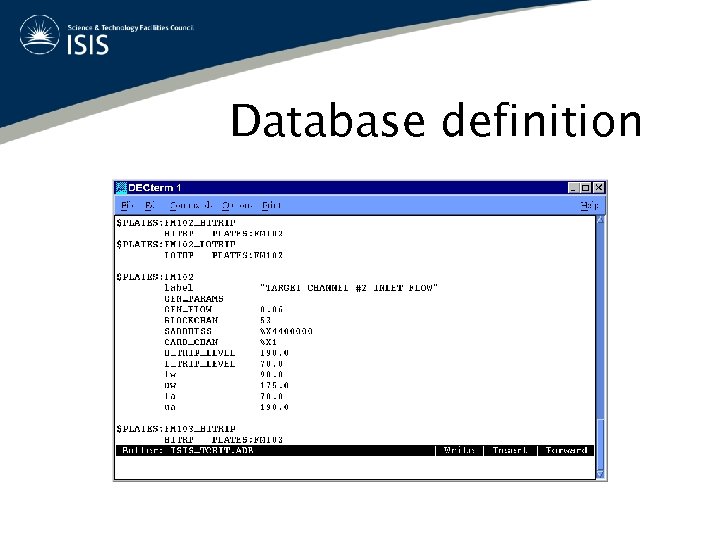Open the Help menu in DECterm

tap(589, 205)
